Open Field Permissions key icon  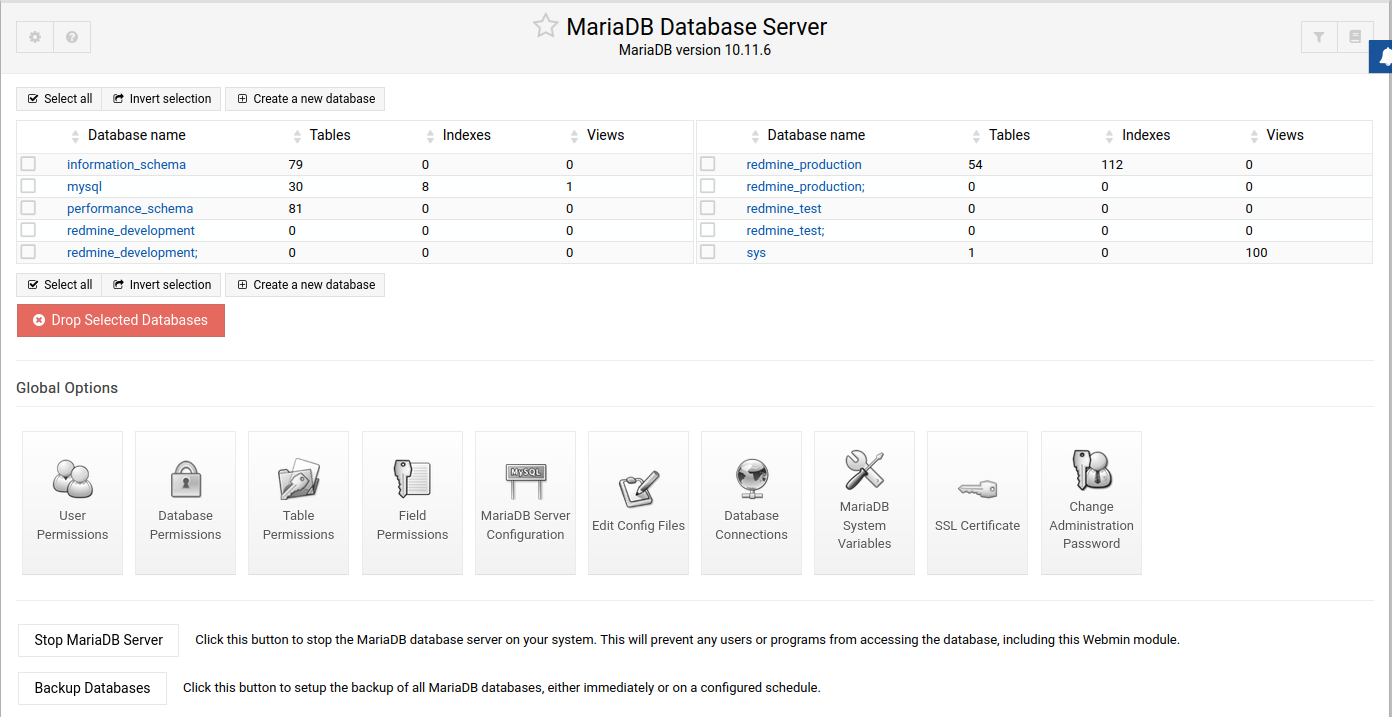[x=412, y=479]
